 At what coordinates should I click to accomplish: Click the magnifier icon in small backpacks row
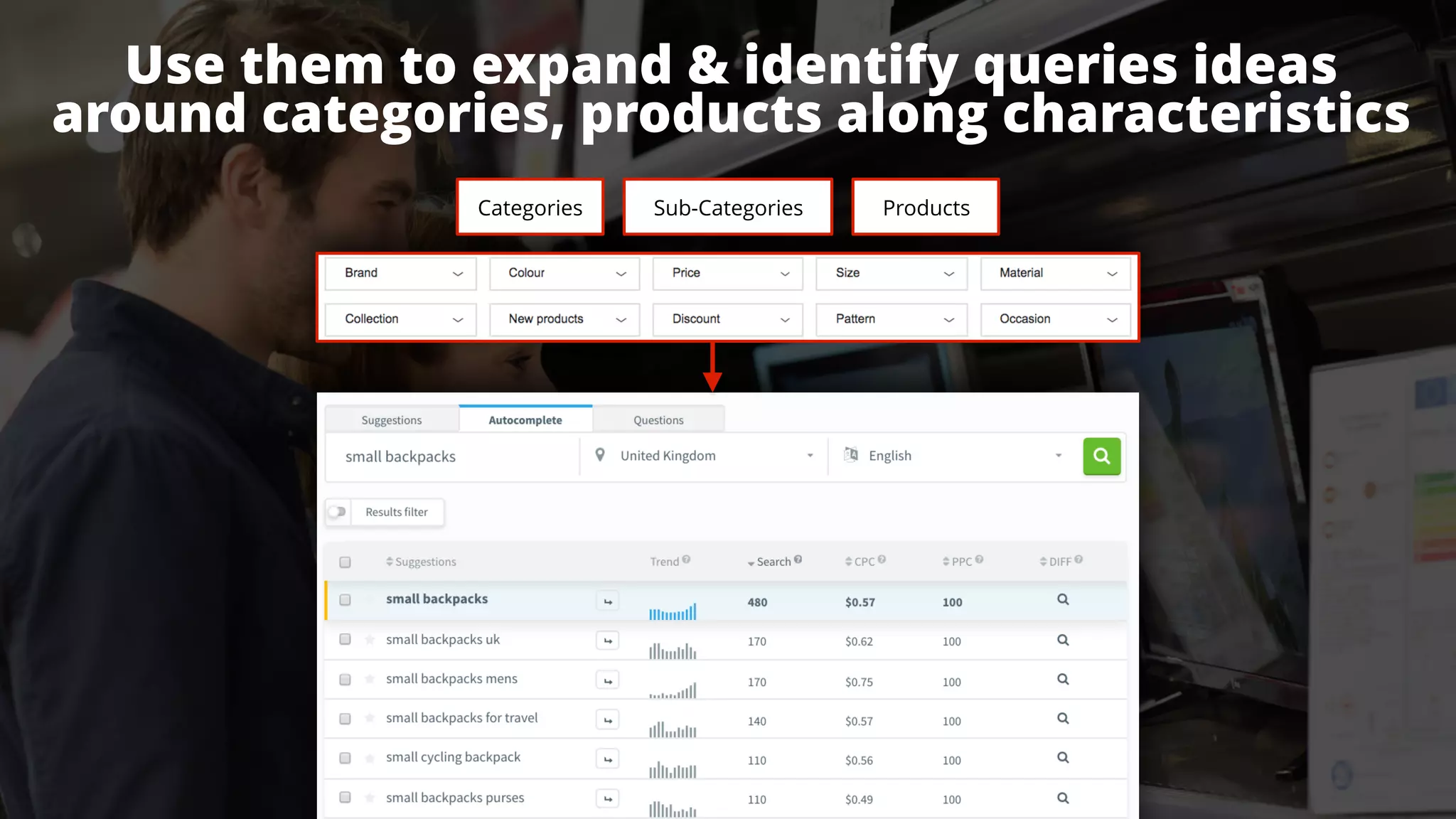pos(1063,599)
